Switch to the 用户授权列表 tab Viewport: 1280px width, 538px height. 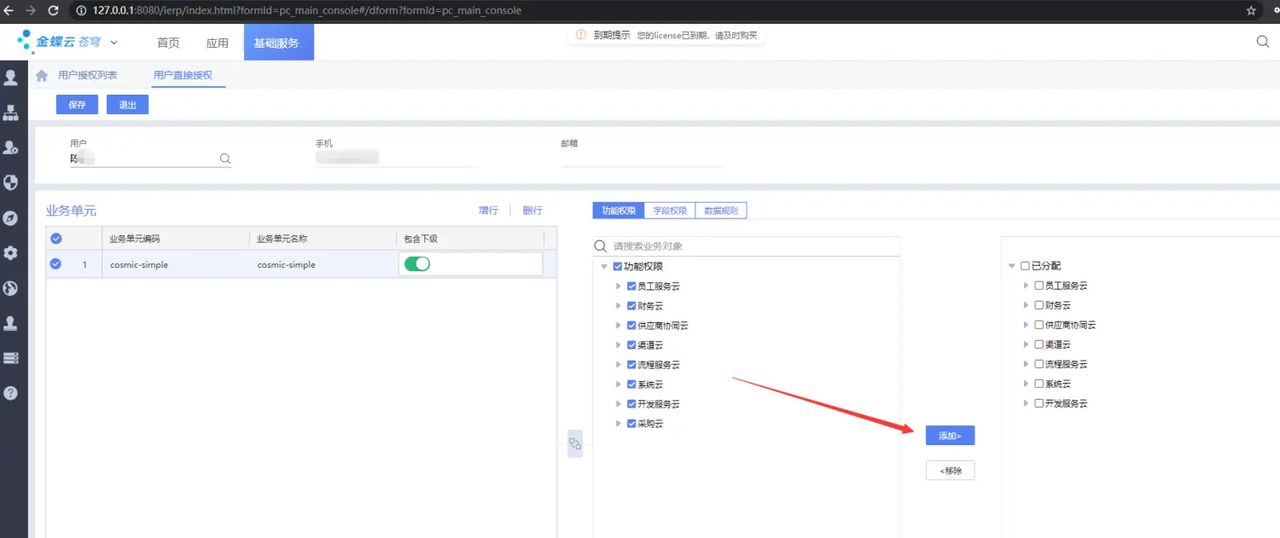[x=87, y=75]
